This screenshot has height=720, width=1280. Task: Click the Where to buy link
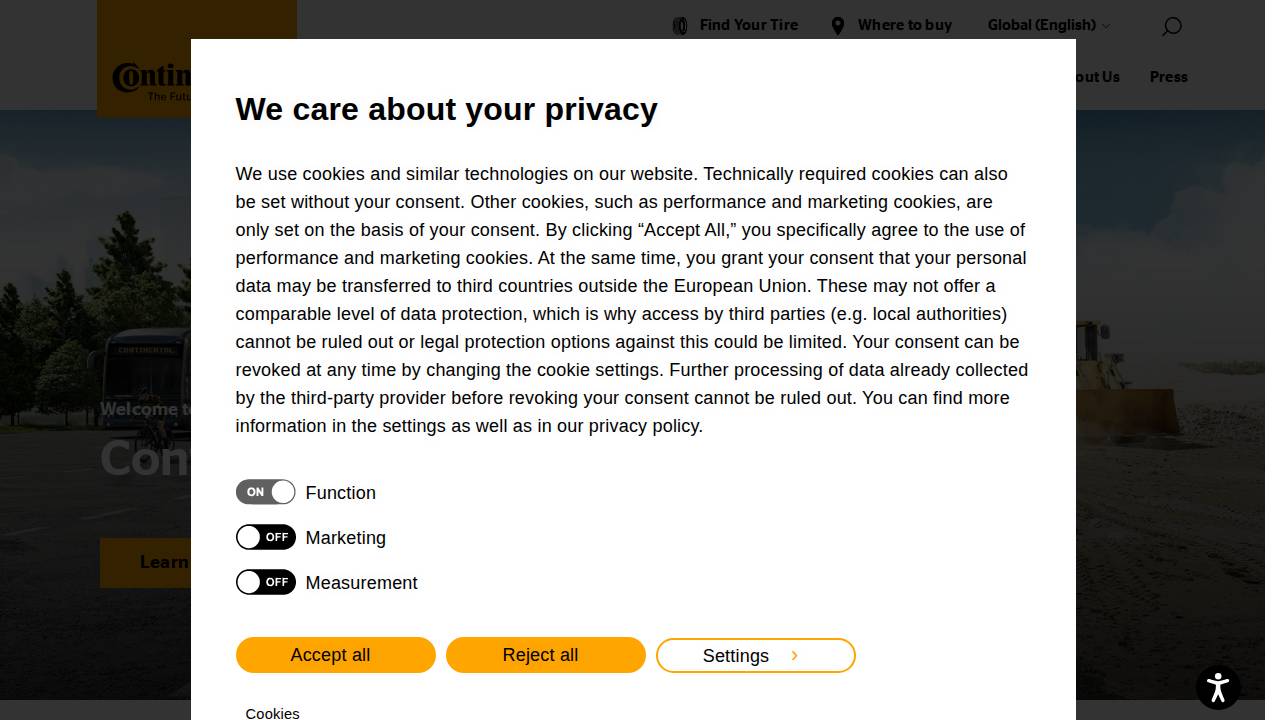[x=904, y=25]
